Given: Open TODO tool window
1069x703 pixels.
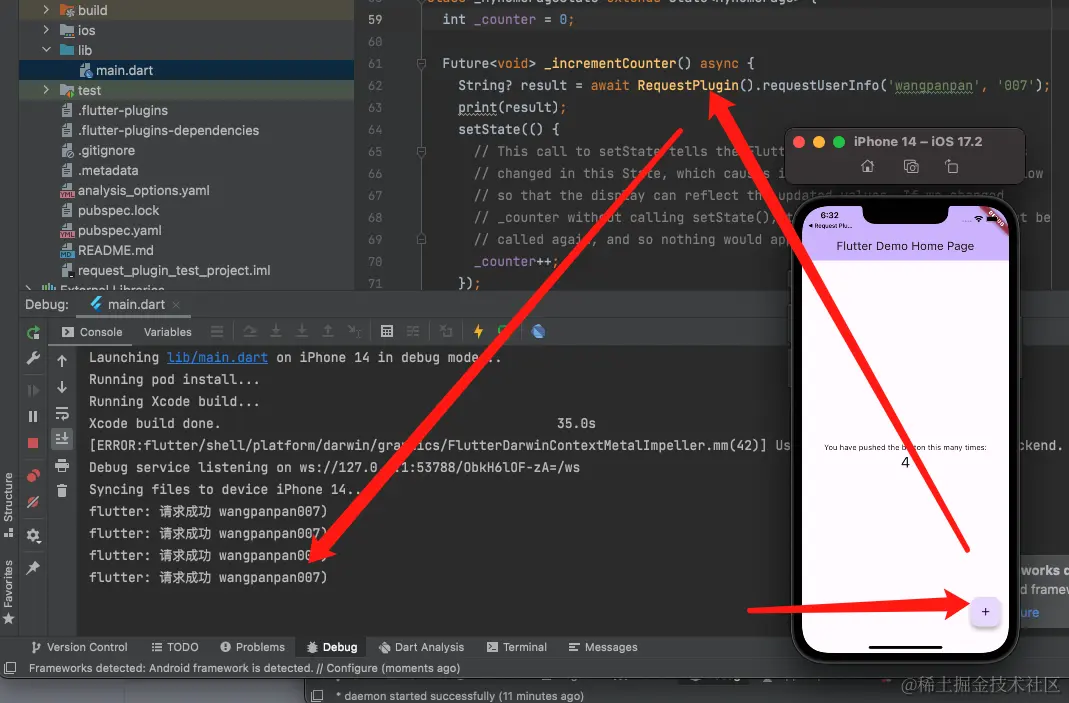Looking at the screenshot, I should pyautogui.click(x=175, y=647).
